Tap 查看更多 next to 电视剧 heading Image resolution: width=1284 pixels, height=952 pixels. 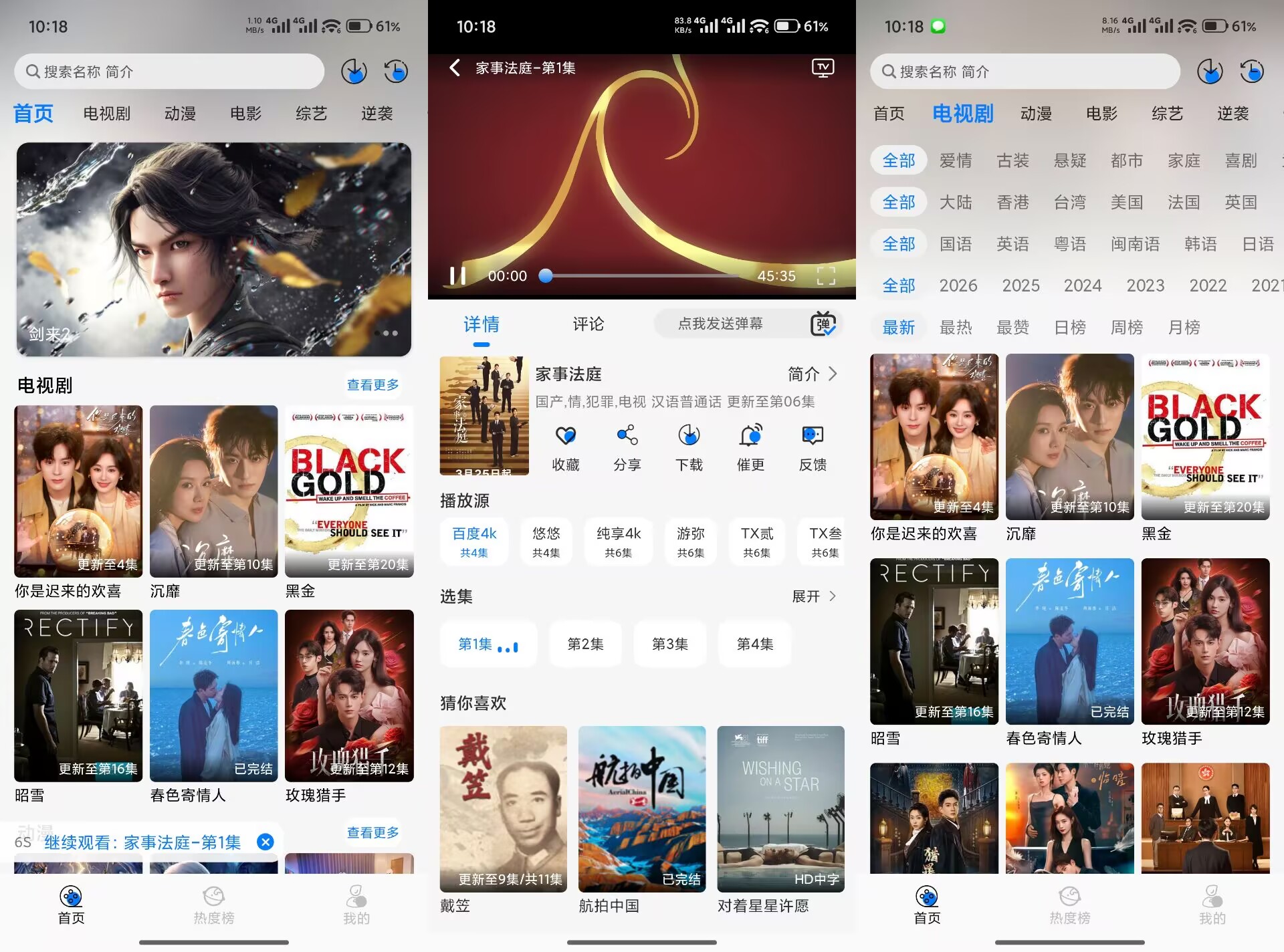pos(372,385)
